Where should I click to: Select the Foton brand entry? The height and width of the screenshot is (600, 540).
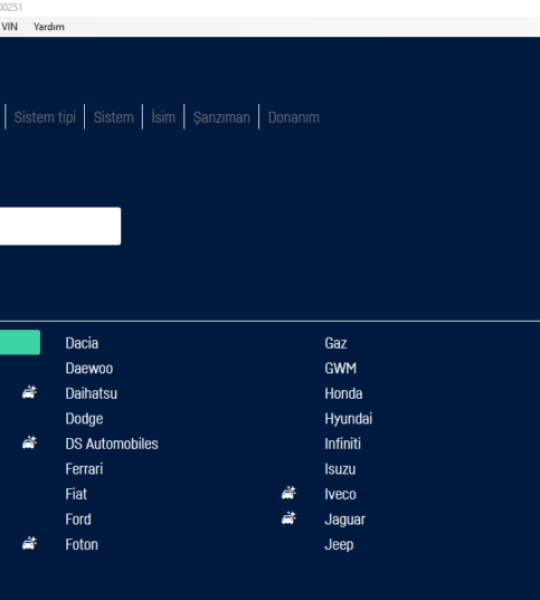click(x=82, y=545)
